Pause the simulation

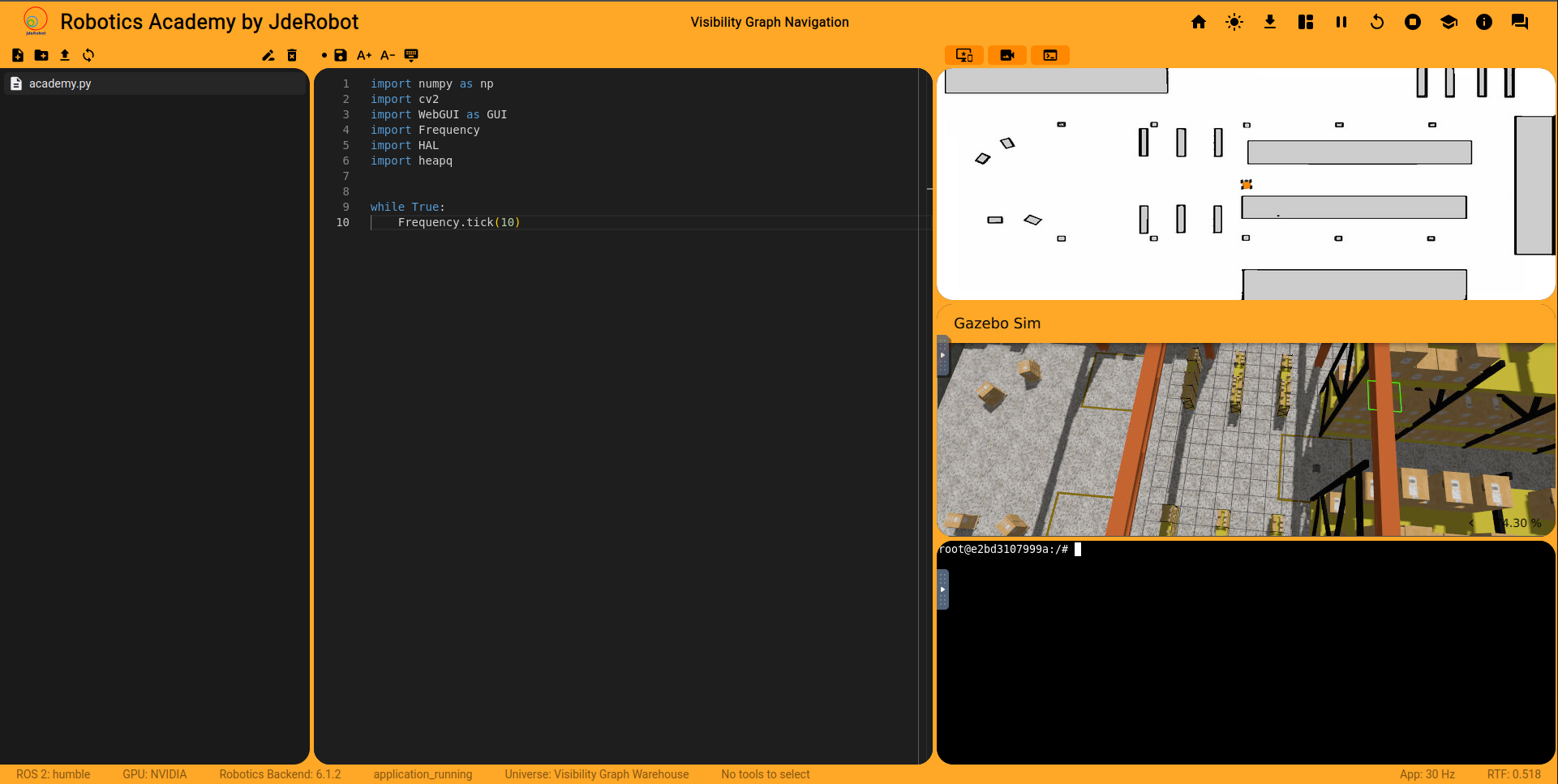pos(1341,22)
